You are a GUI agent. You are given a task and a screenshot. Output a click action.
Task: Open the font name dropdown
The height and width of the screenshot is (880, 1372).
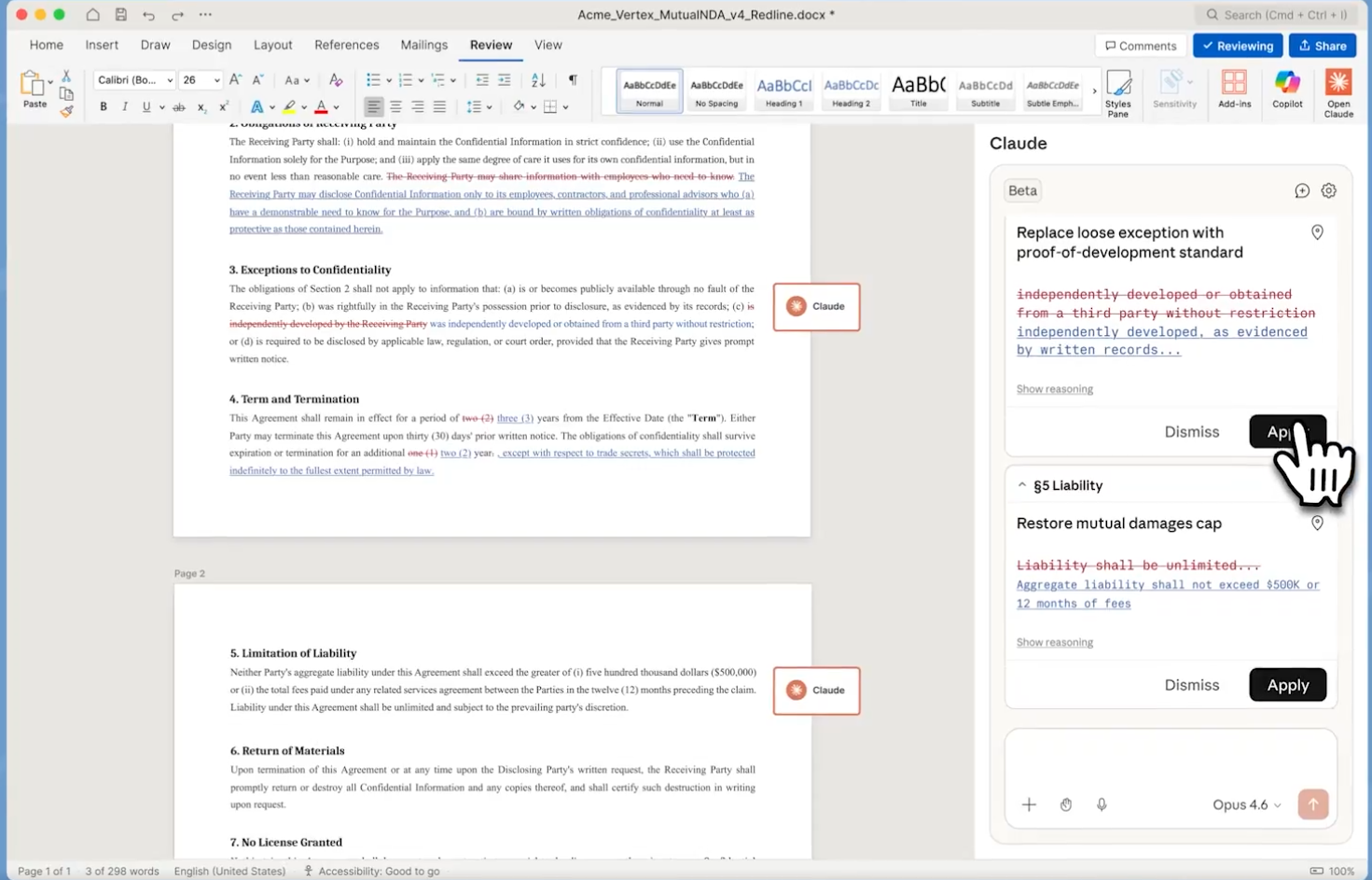[x=170, y=80]
